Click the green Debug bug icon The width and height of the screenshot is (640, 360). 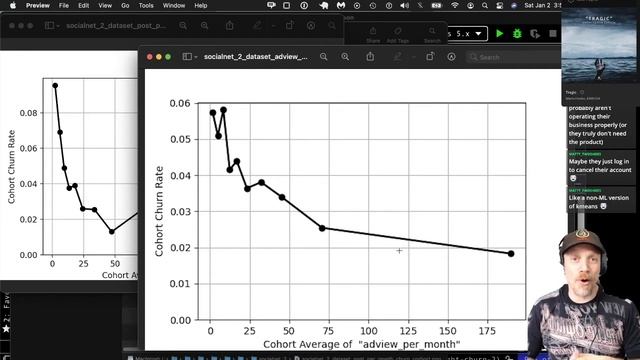(x=517, y=33)
